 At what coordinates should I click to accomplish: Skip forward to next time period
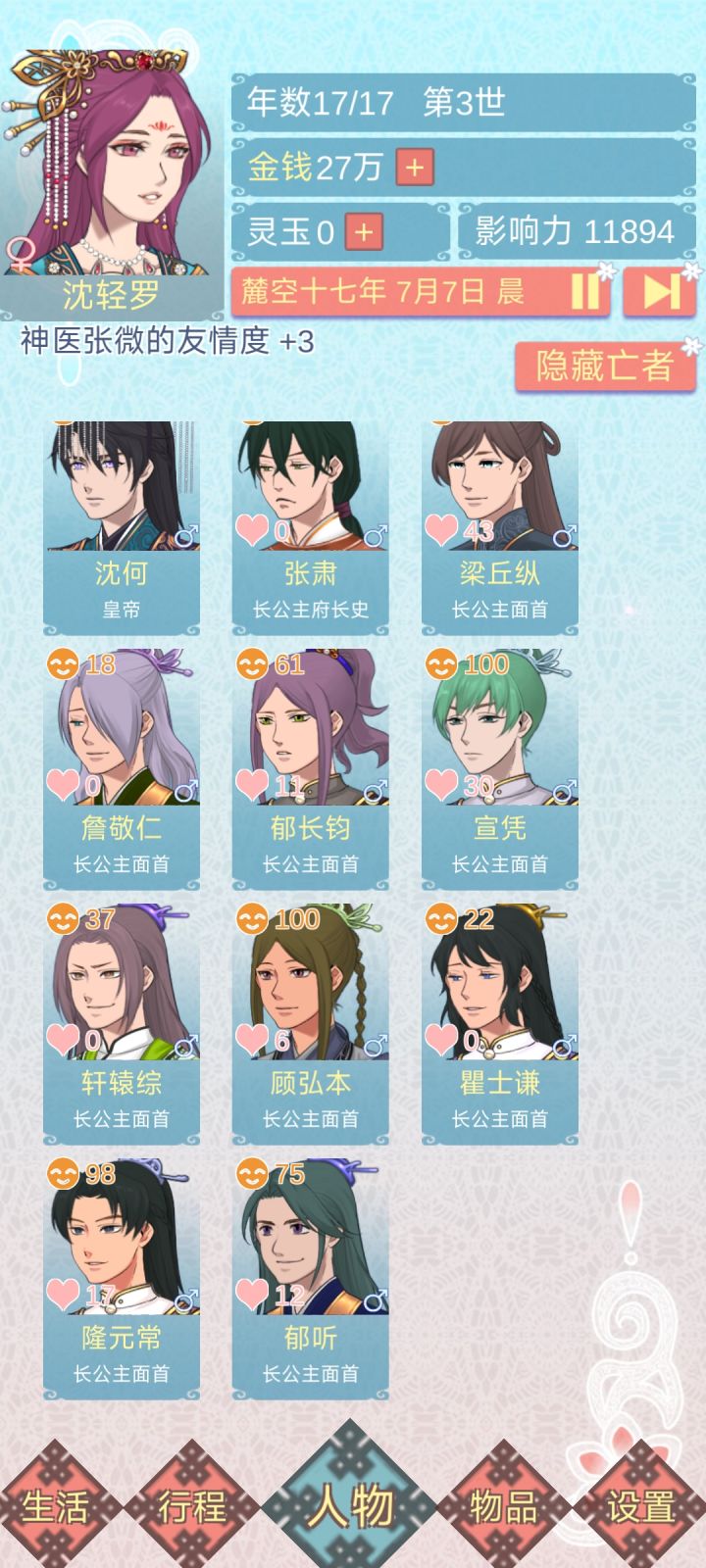click(x=659, y=292)
